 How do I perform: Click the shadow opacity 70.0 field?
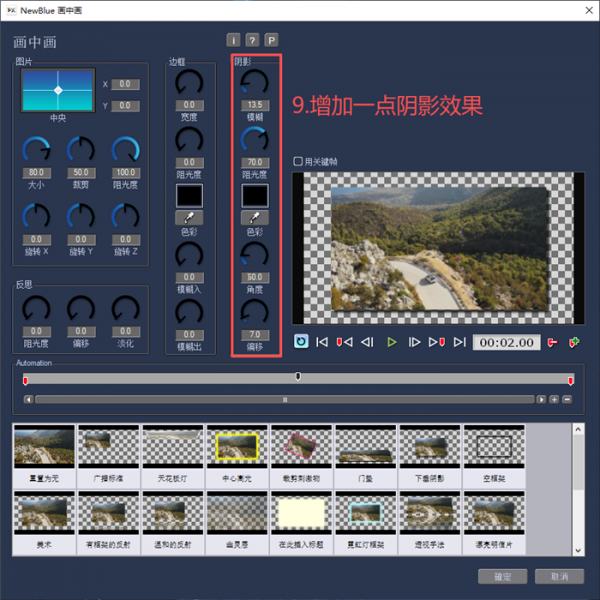(255, 162)
